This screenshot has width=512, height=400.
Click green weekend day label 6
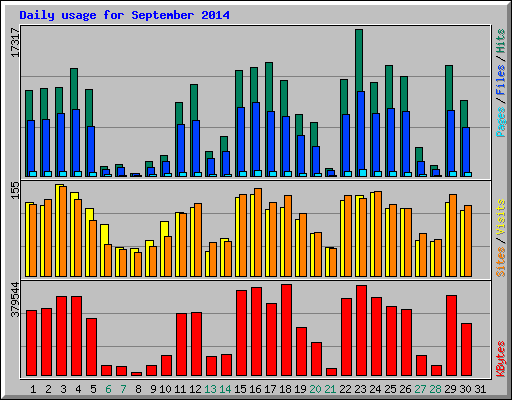[x=108, y=389]
